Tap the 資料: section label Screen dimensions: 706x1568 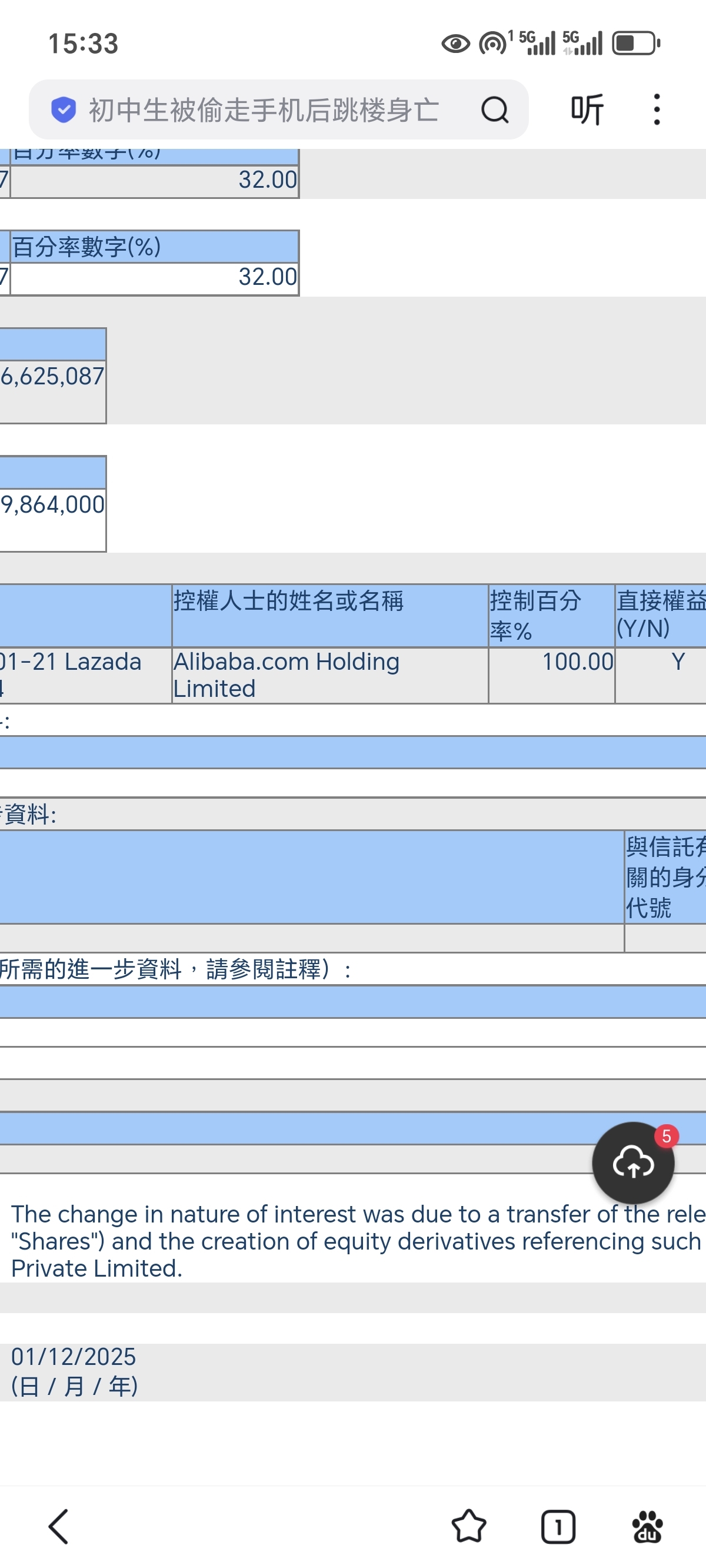[29, 814]
